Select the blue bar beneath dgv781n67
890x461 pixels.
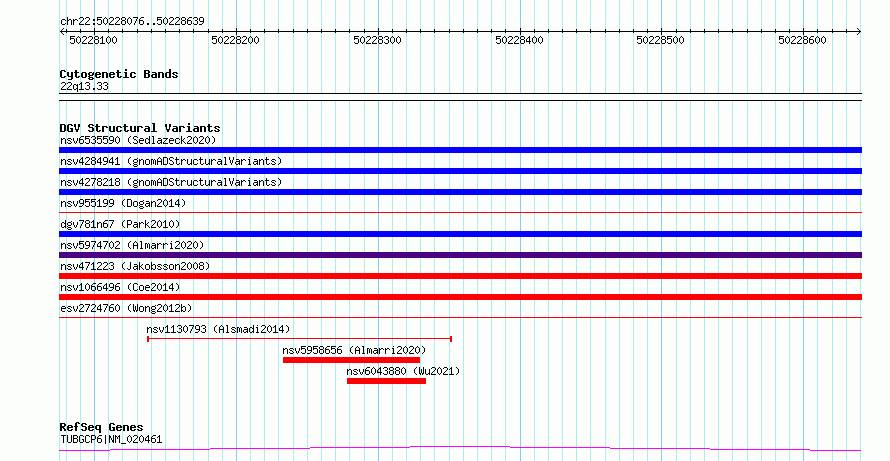[460, 234]
